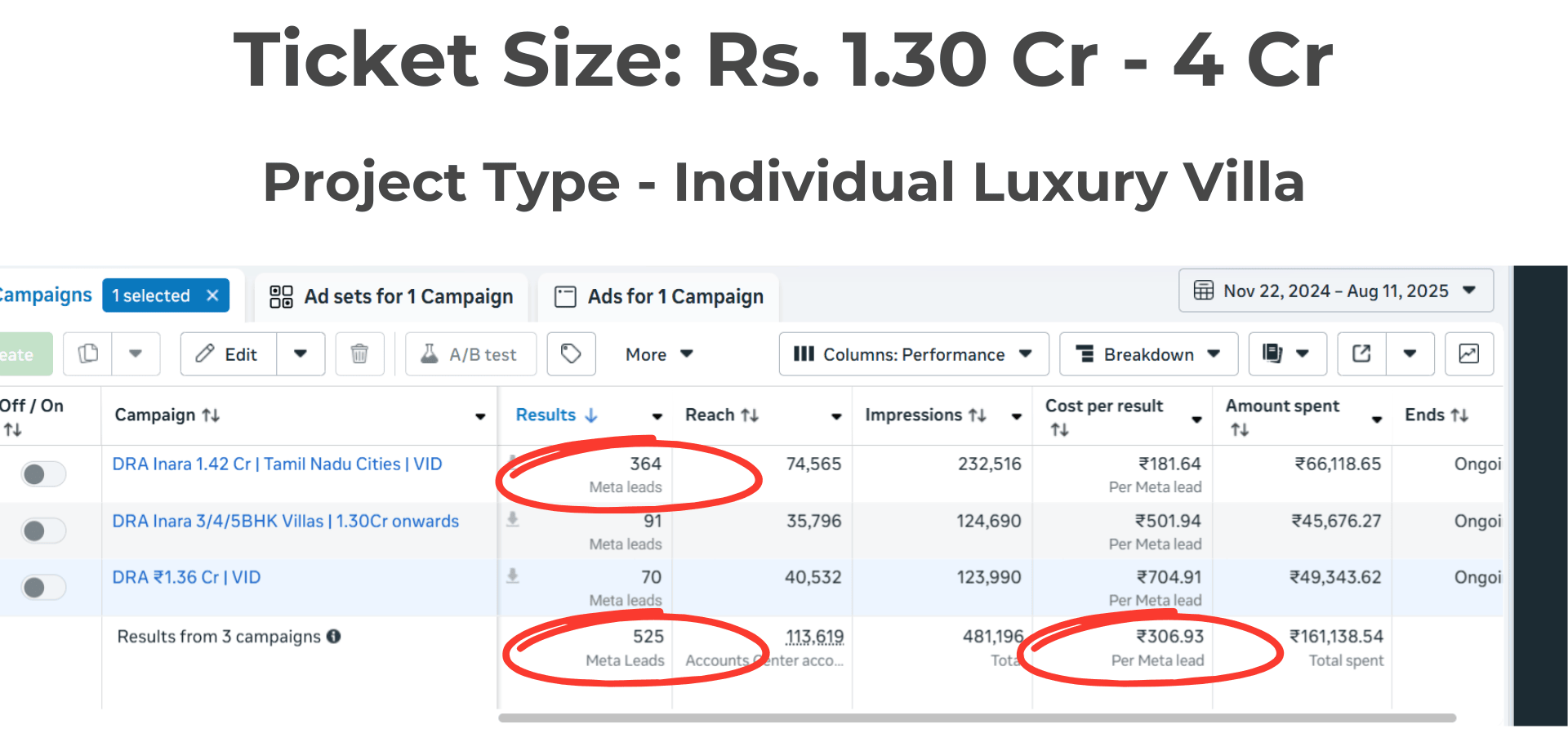Image resolution: width=1568 pixels, height=742 pixels.
Task: Toggle the DRA ₹1.36 Cr VID switch
Action: pos(43,587)
